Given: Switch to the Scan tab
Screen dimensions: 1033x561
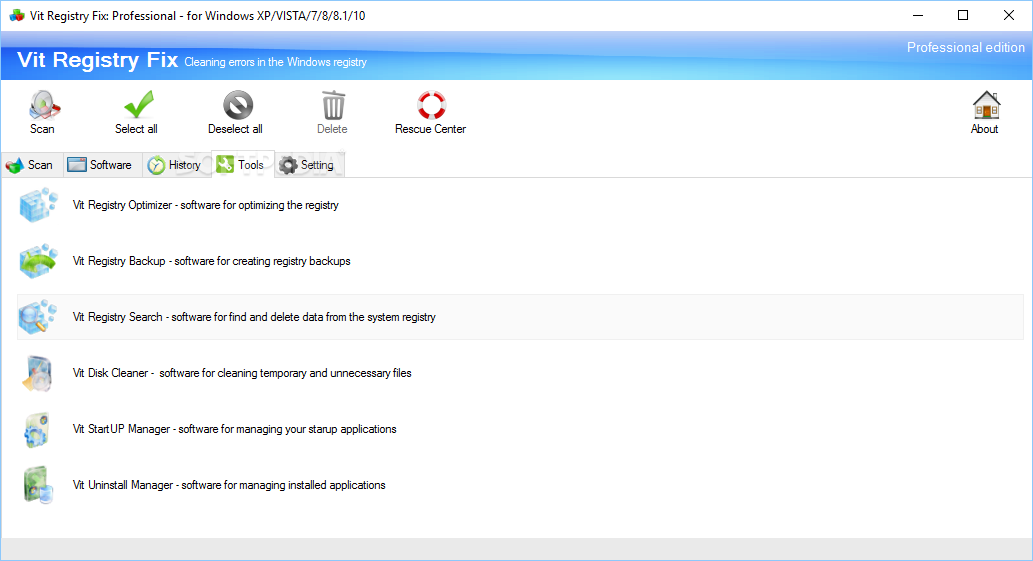Looking at the screenshot, I should point(32,165).
